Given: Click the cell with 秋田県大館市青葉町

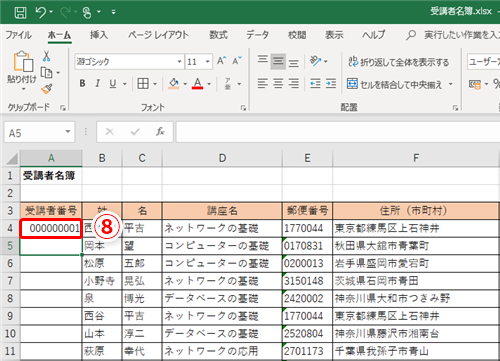Looking at the screenshot, I should [x=416, y=246].
